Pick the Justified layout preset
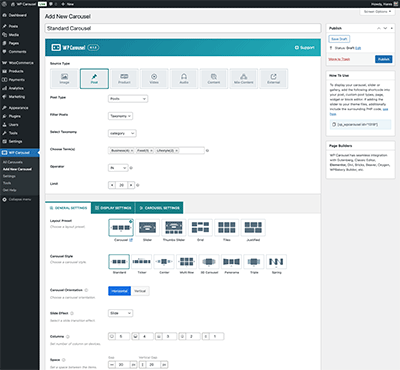This screenshot has width=400, height=370. (253, 228)
